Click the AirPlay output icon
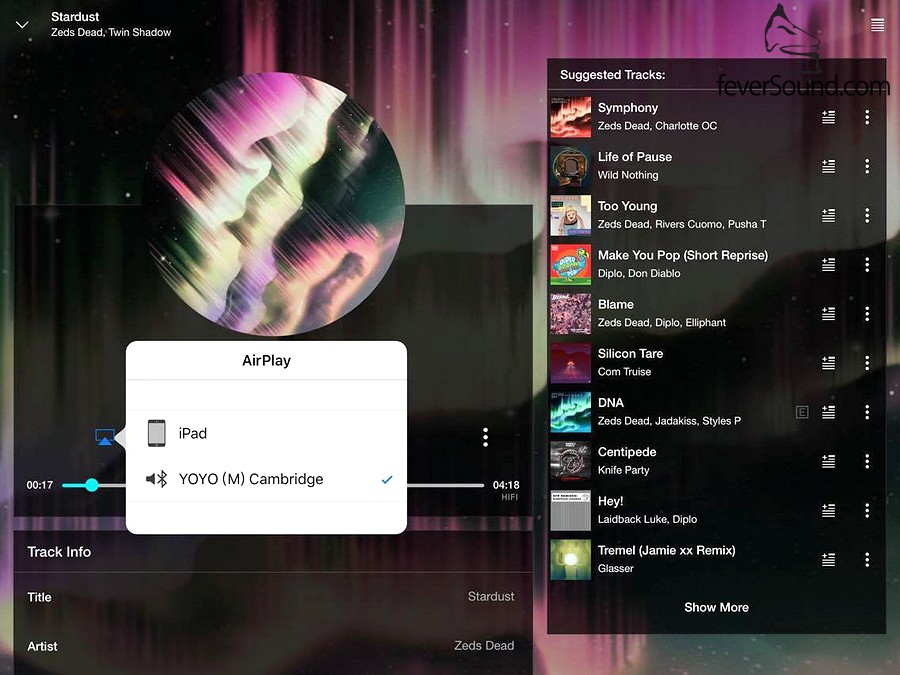 pyautogui.click(x=104, y=437)
